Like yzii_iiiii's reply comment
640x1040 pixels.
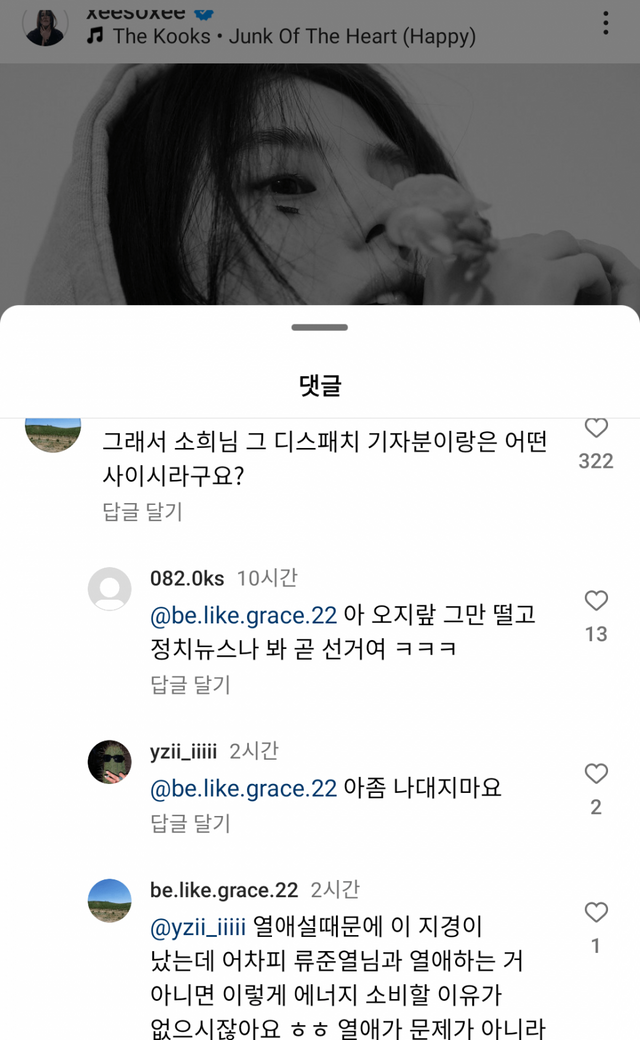click(596, 774)
